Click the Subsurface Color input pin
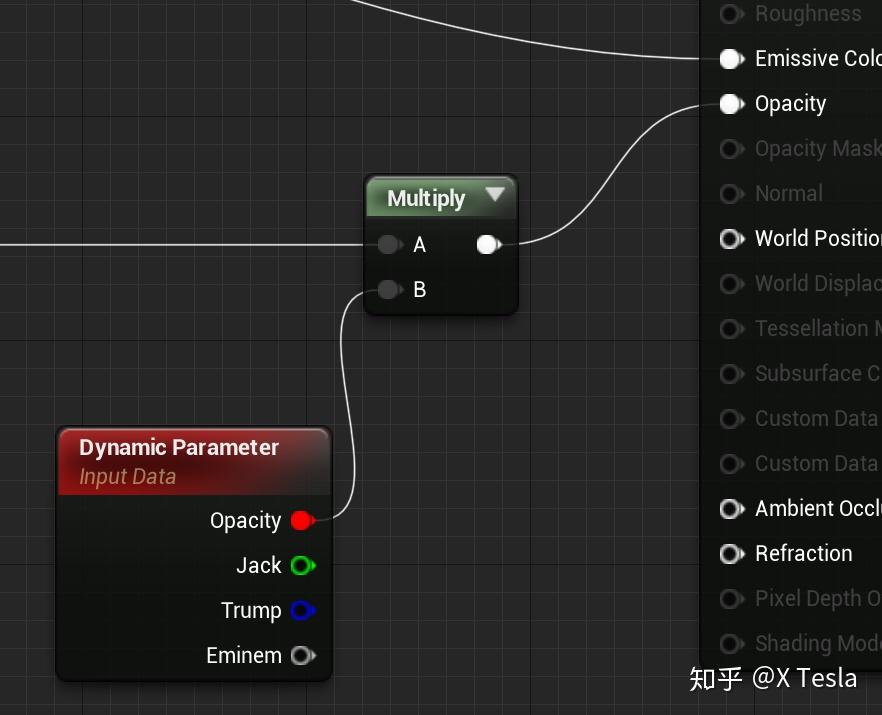Screen dimensions: 882x715 point(731,374)
